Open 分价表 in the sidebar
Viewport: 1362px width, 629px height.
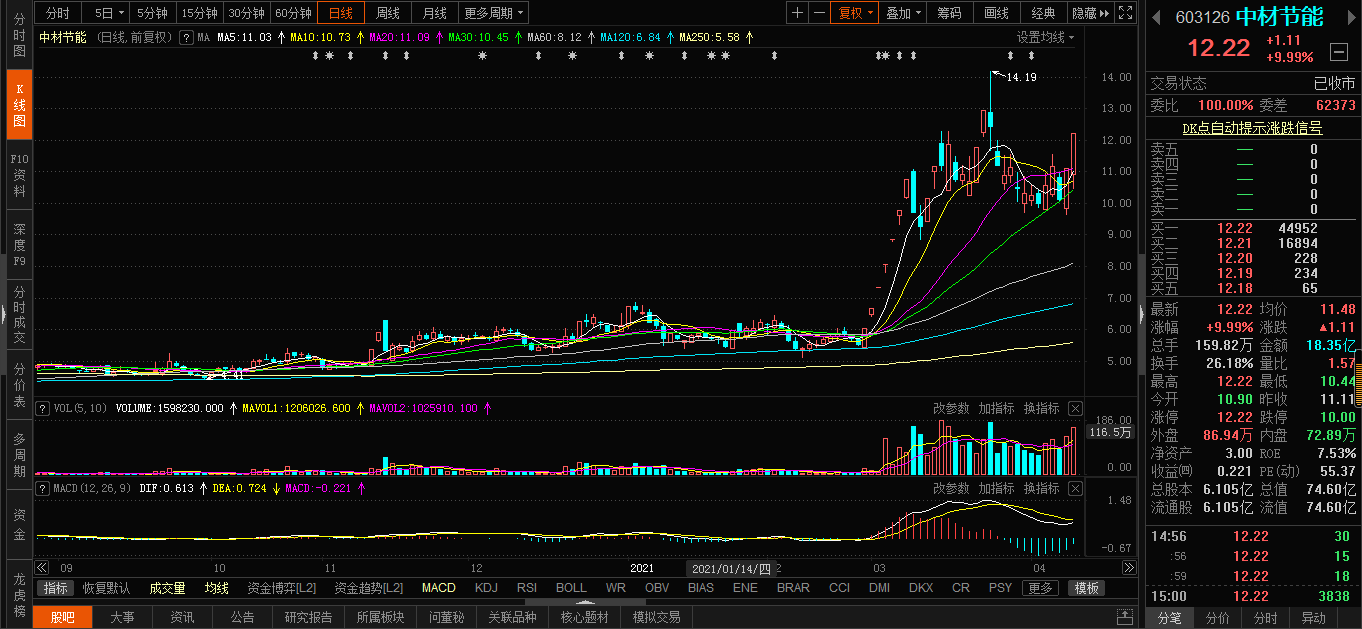[x=19, y=385]
